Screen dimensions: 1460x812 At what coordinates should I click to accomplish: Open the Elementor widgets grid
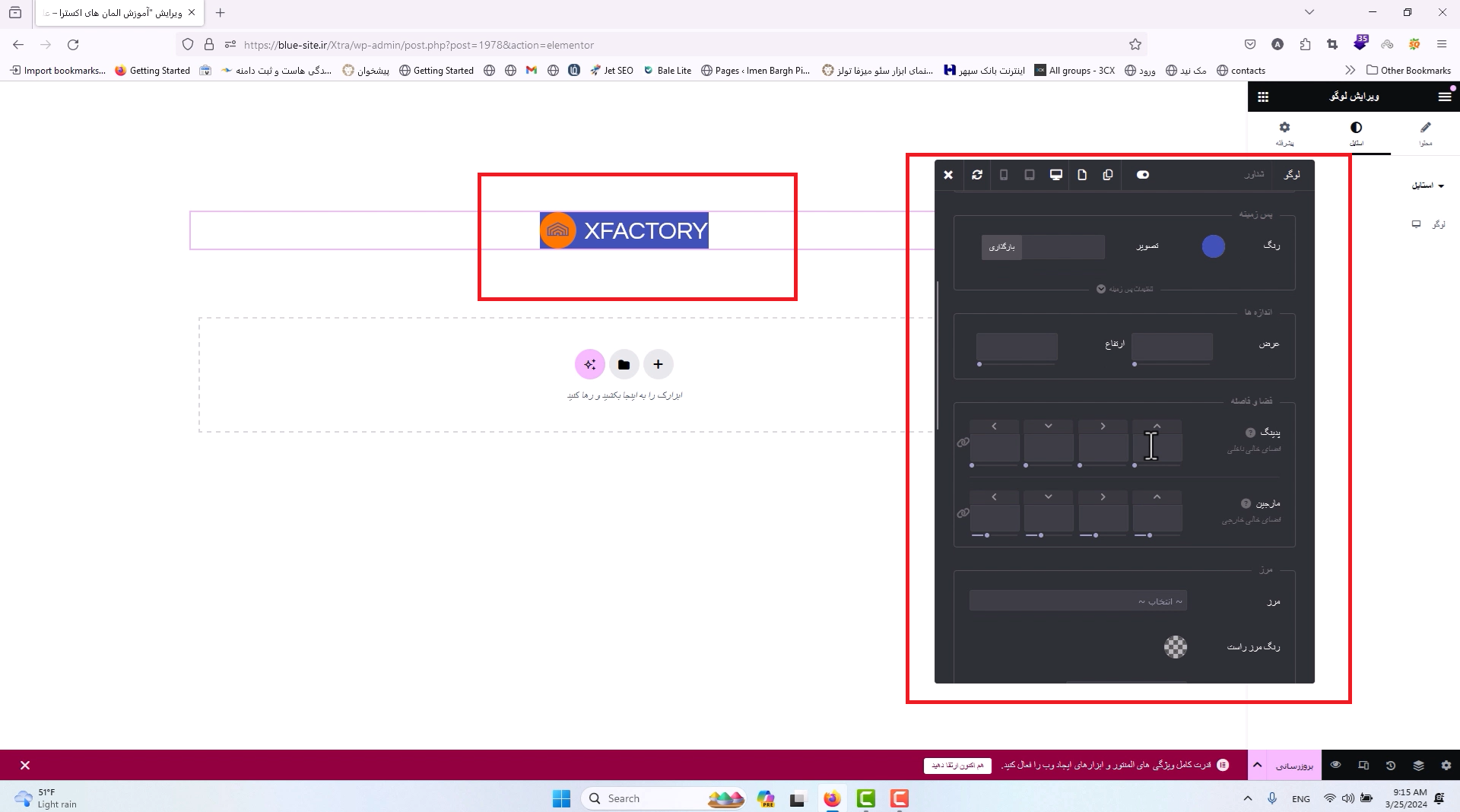[x=1263, y=97]
